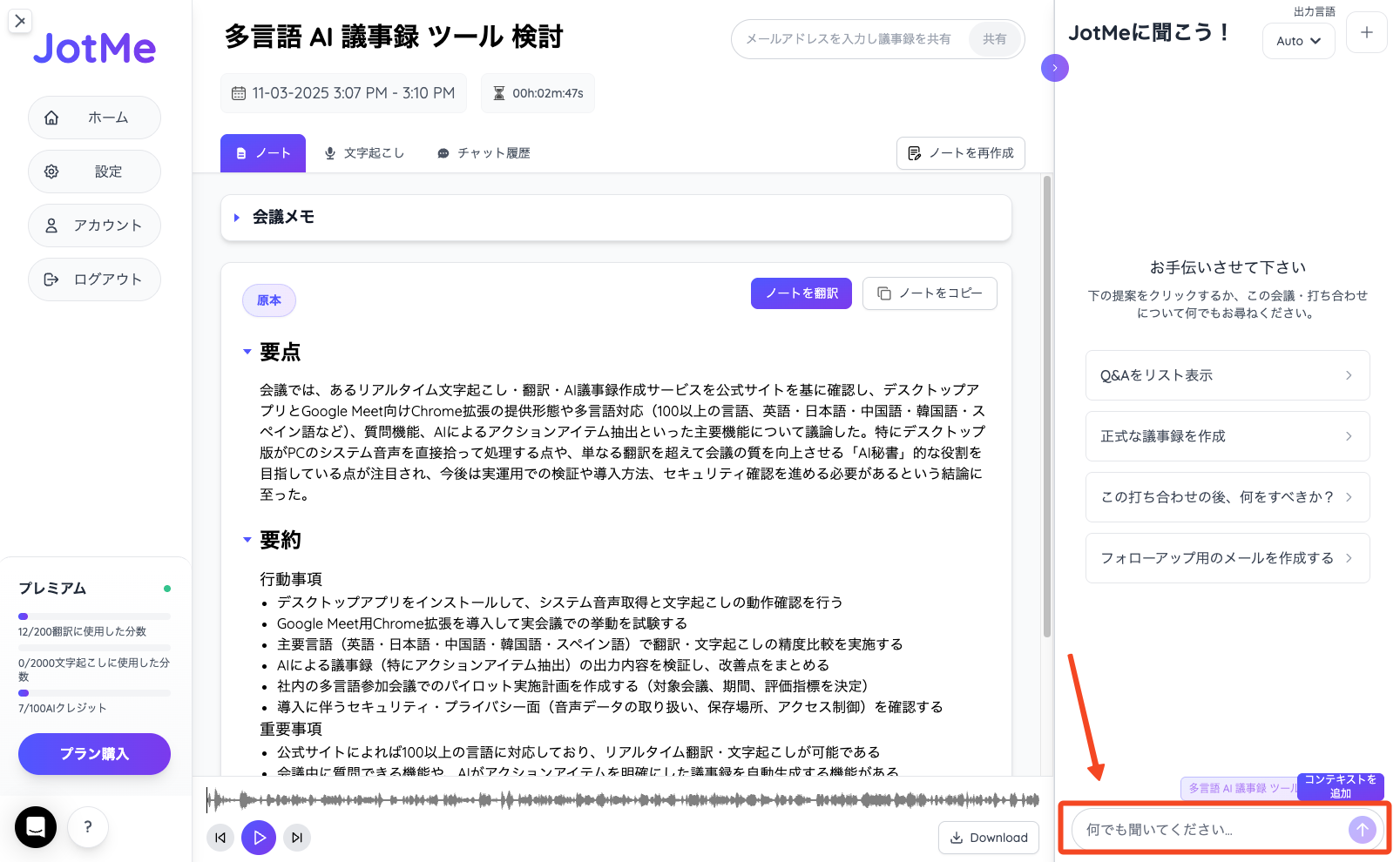1400x862 pixels.
Task: Click the calendar icon beside the date
Action: [x=238, y=93]
